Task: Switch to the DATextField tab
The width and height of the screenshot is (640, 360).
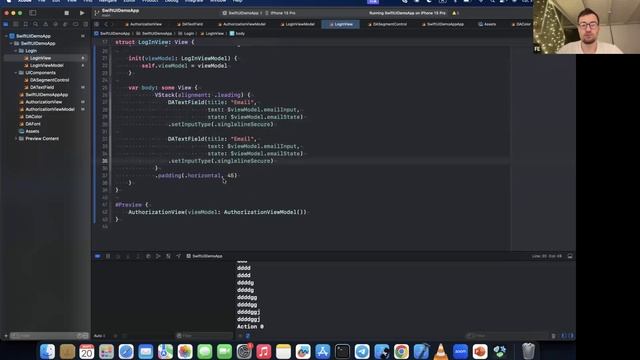Action: [190, 24]
